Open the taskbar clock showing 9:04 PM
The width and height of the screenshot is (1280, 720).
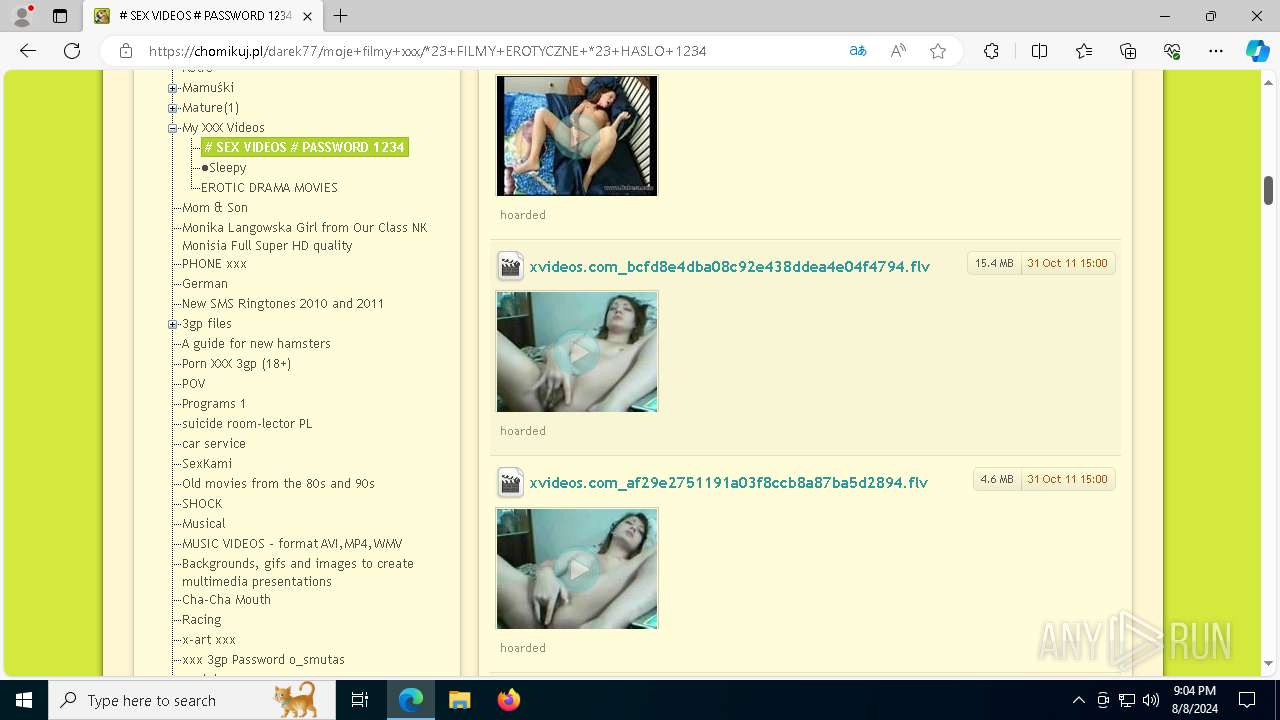point(1194,700)
